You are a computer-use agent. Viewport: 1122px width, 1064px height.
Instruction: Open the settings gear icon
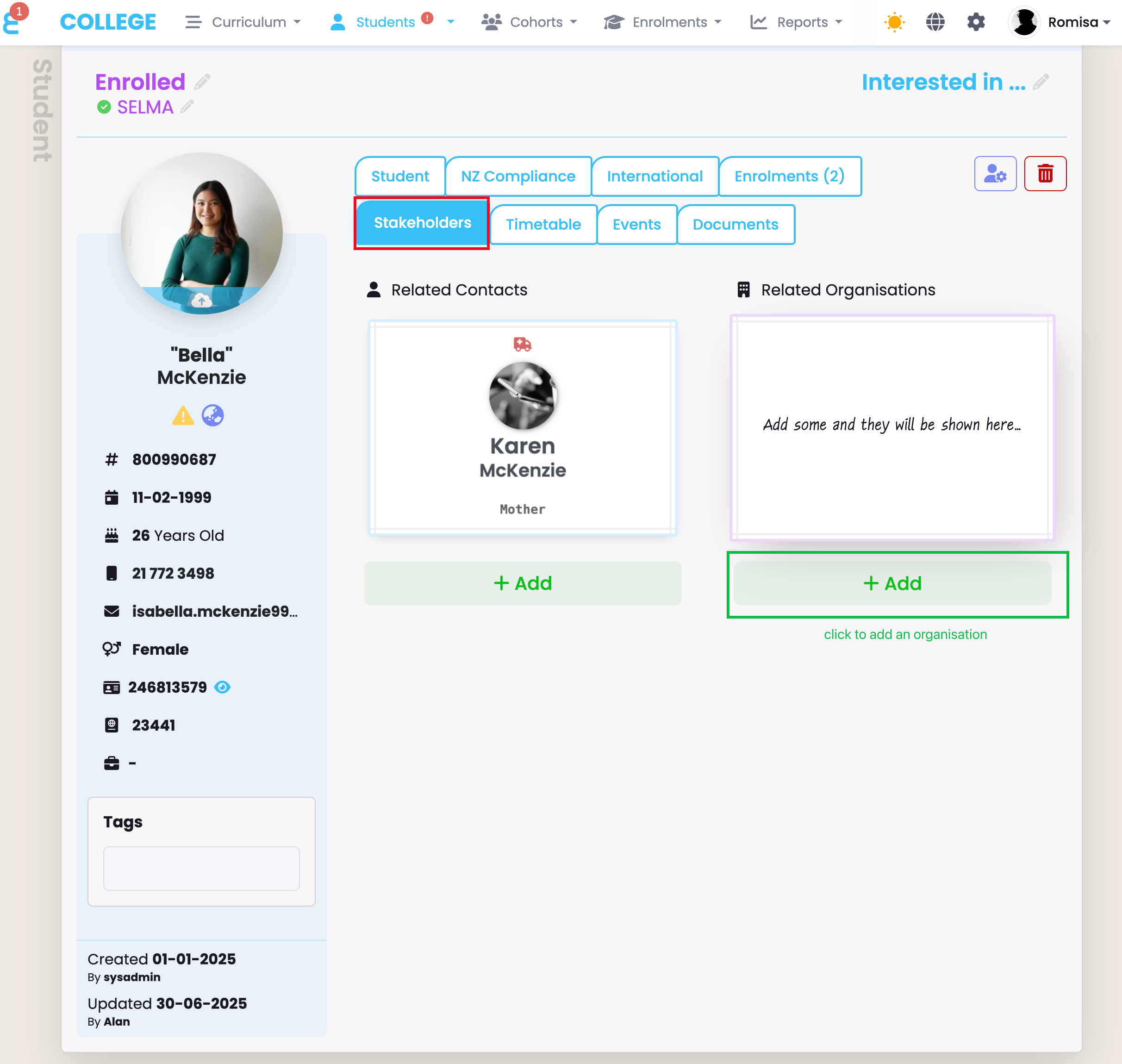point(976,22)
